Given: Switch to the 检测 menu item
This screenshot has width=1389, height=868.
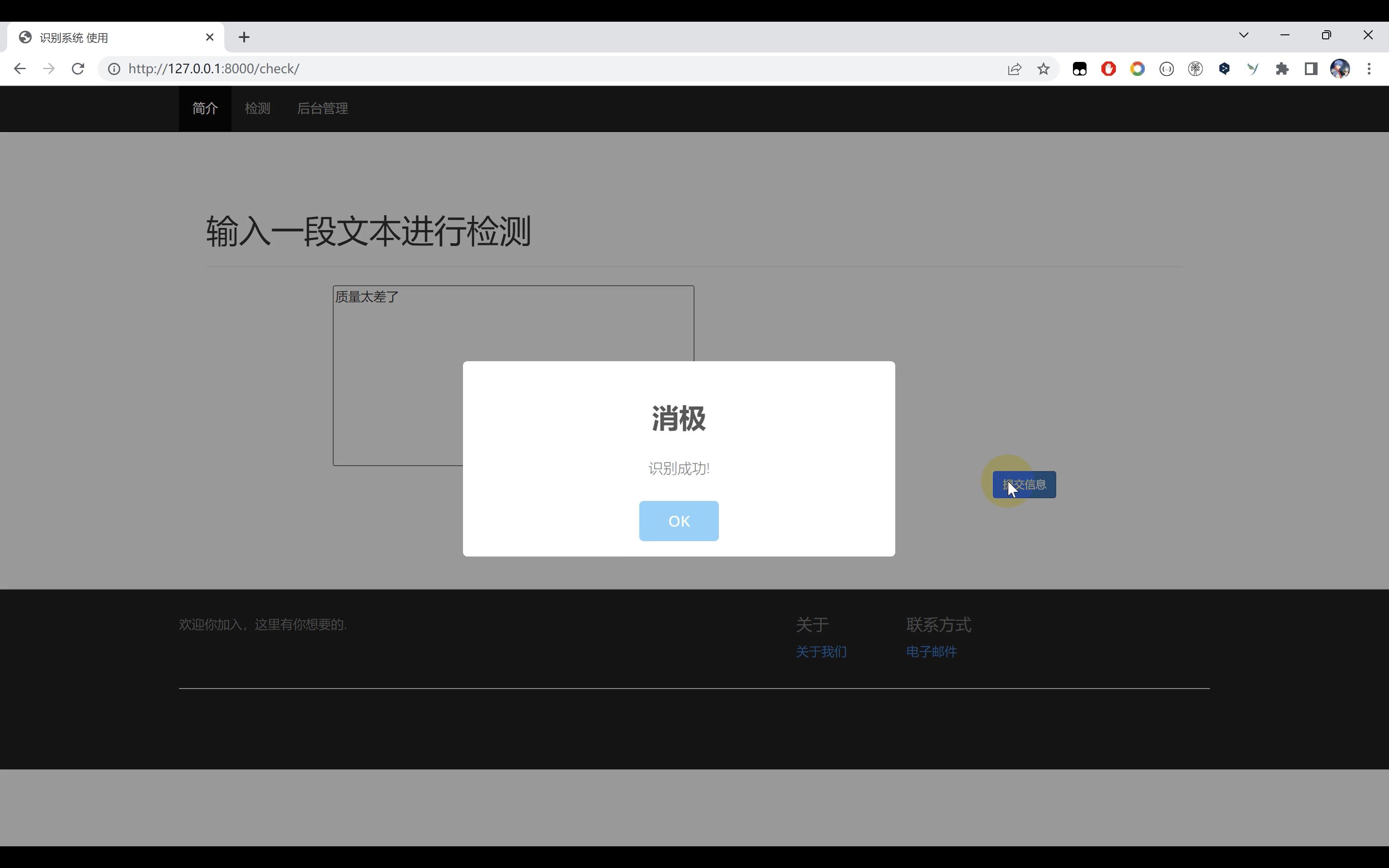Looking at the screenshot, I should [x=256, y=108].
